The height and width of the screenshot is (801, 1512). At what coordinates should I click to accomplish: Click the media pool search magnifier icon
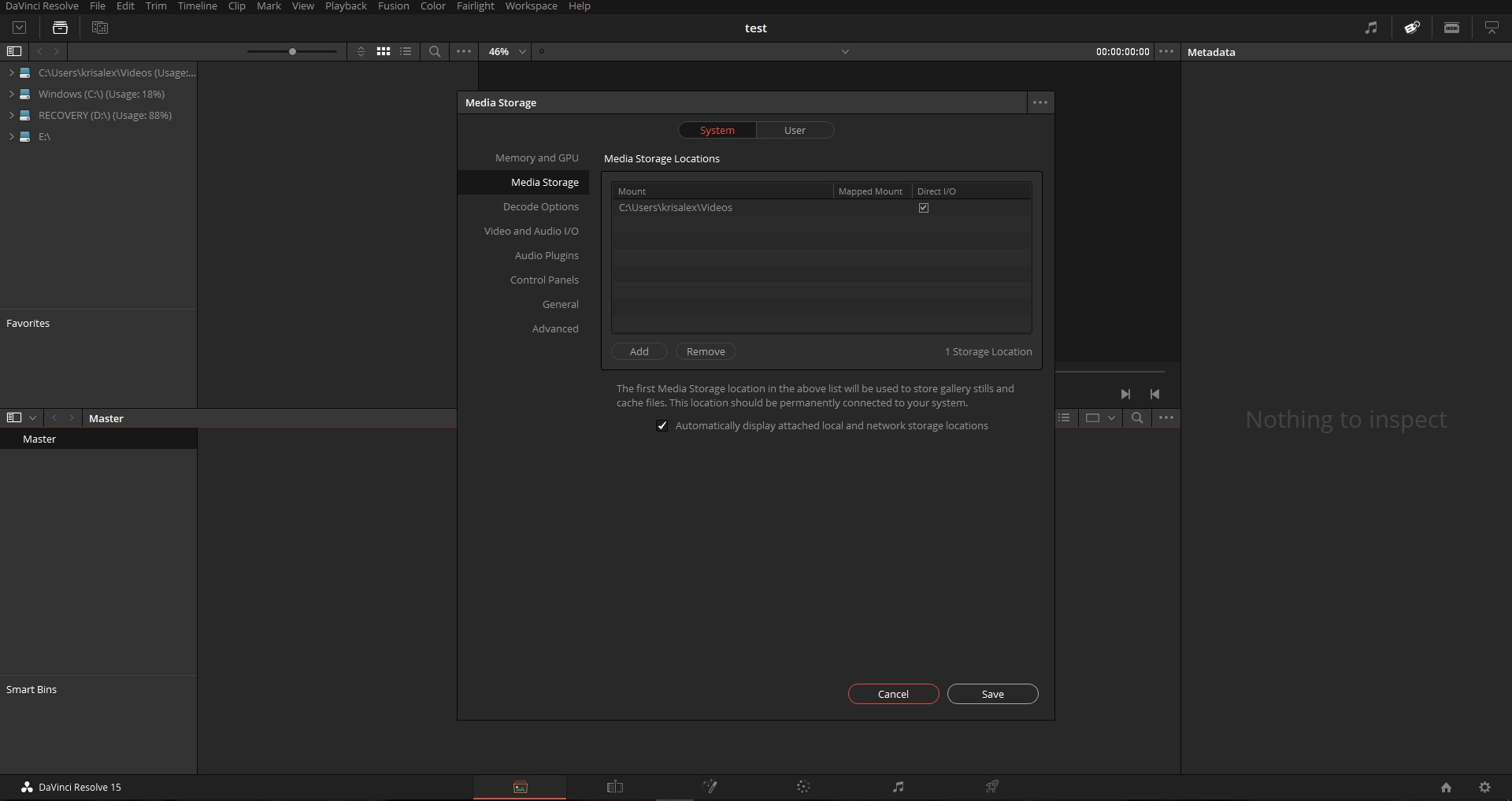point(1137,417)
